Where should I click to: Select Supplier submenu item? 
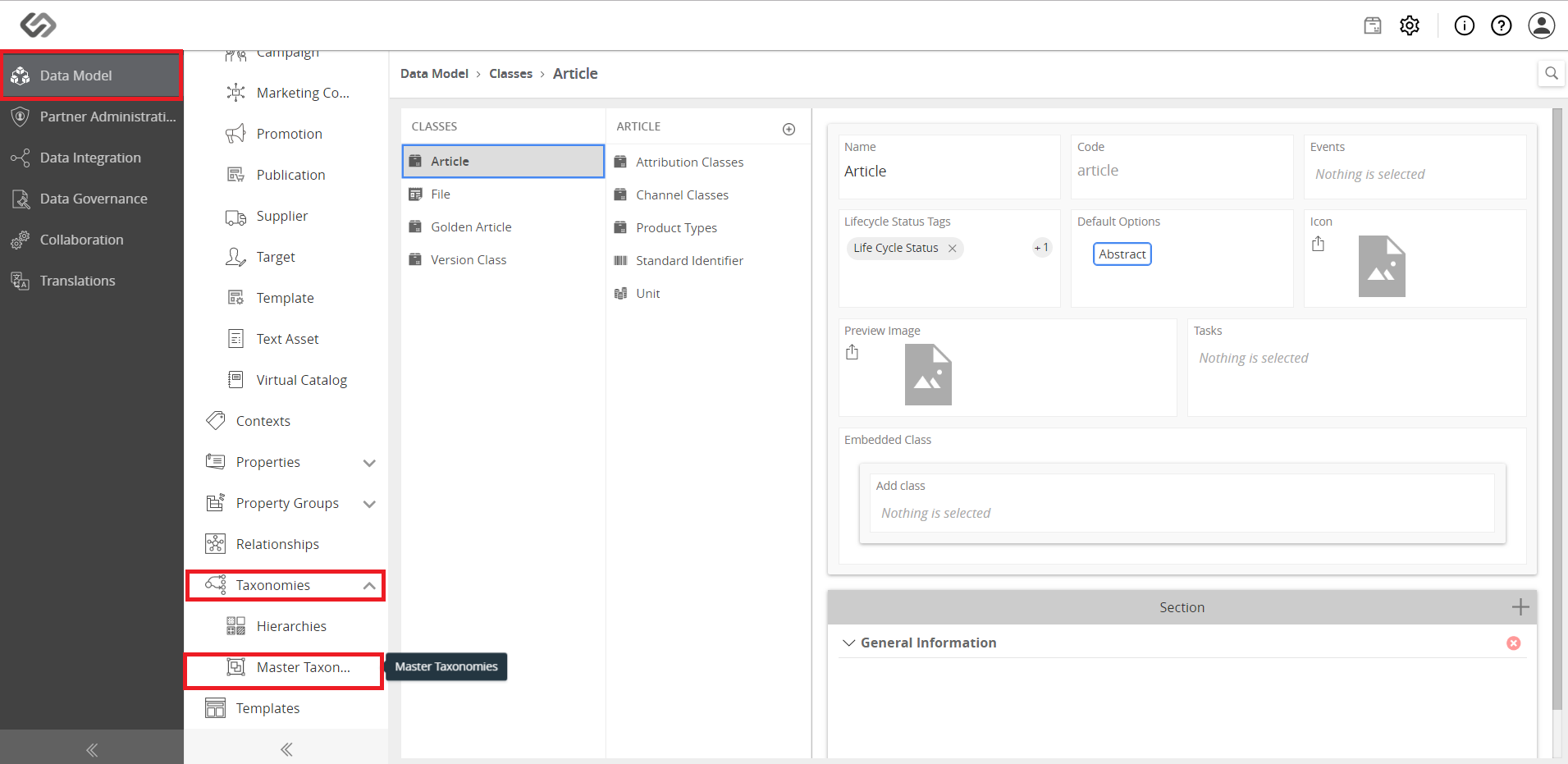(x=286, y=216)
